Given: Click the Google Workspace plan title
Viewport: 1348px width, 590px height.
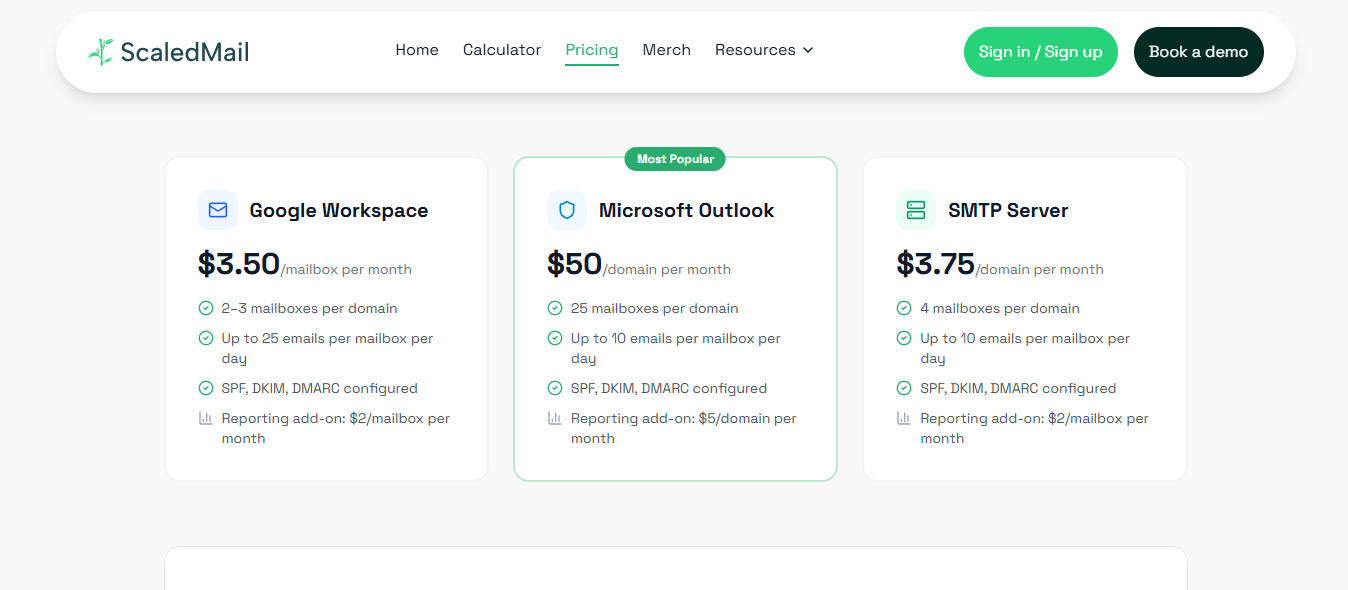Looking at the screenshot, I should tap(339, 210).
